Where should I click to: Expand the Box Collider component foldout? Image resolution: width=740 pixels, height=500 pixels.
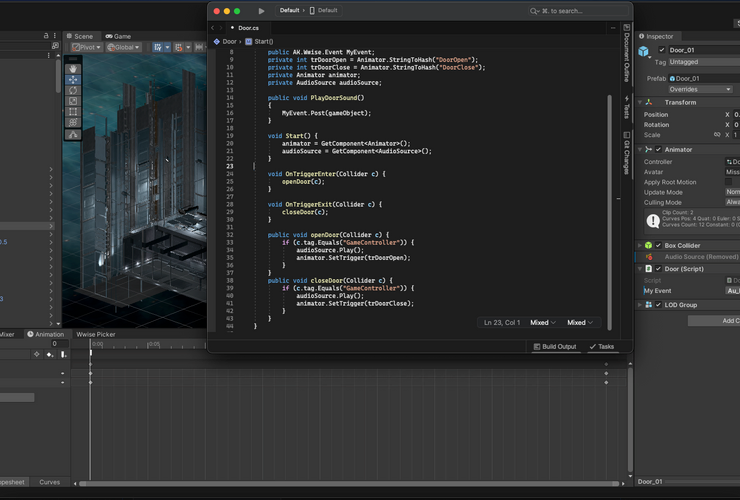[x=640, y=246]
